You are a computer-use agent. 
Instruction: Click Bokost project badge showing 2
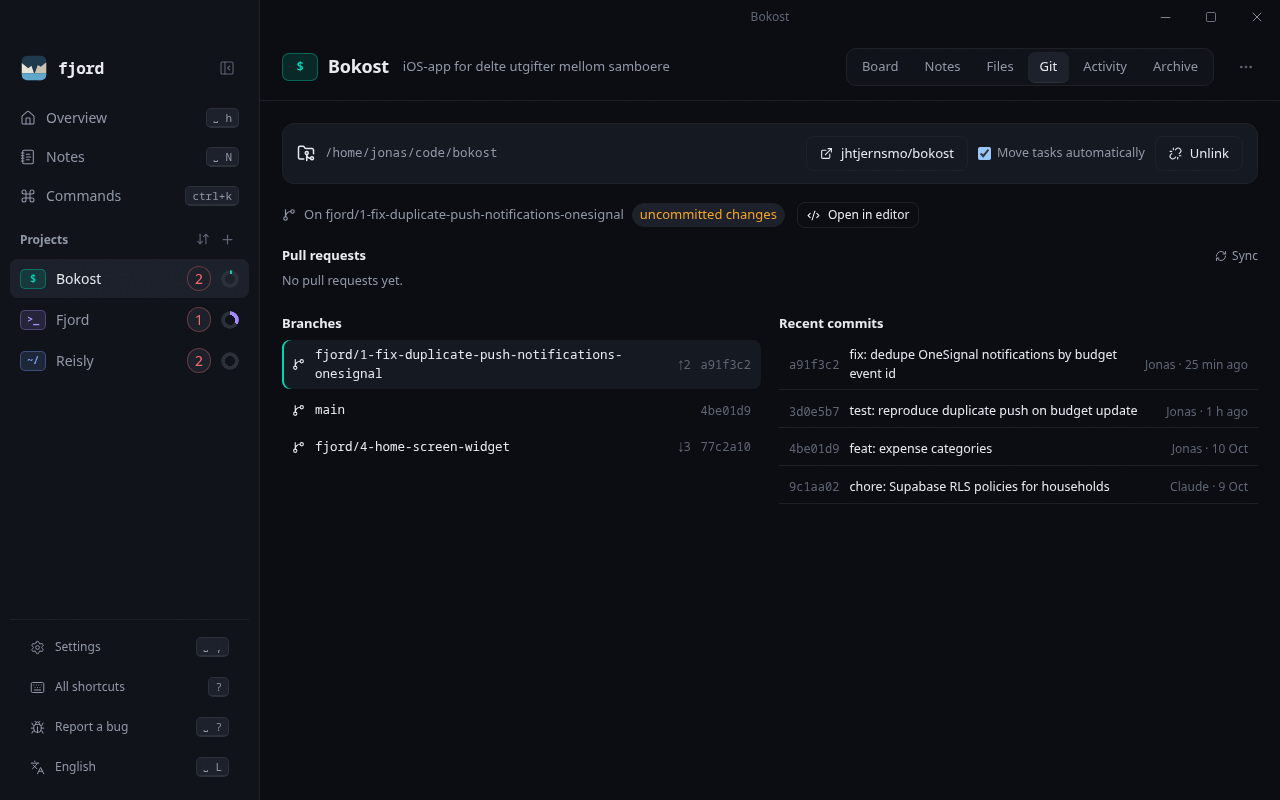pyautogui.click(x=198, y=279)
